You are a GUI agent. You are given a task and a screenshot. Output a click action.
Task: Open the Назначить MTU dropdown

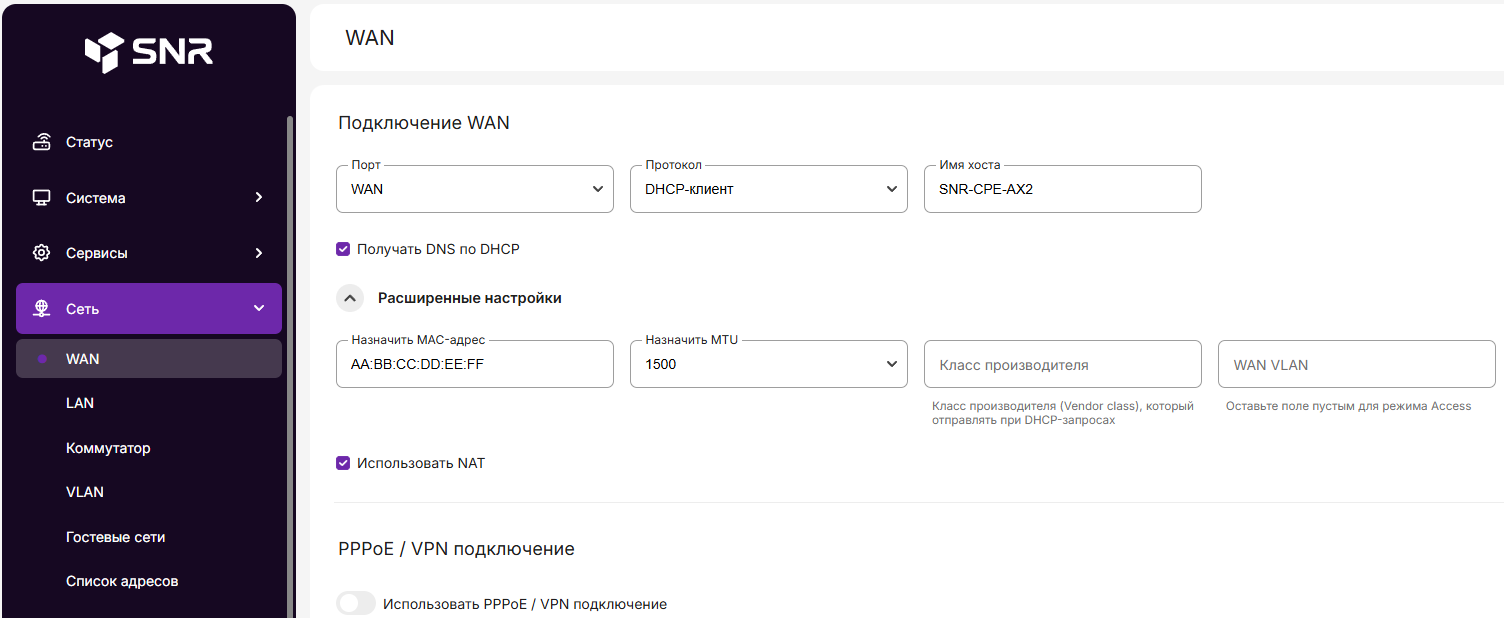click(x=768, y=364)
